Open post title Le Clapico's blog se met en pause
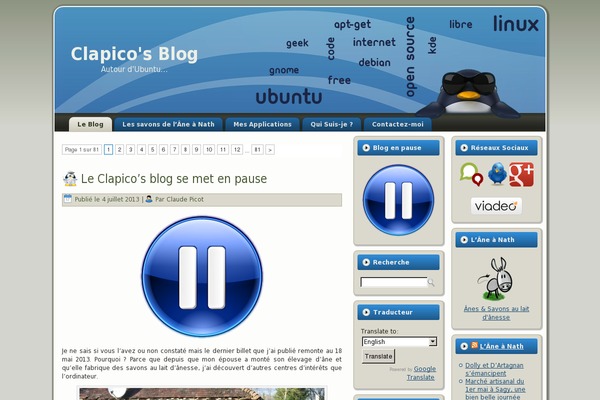600x400 pixels. [174, 179]
